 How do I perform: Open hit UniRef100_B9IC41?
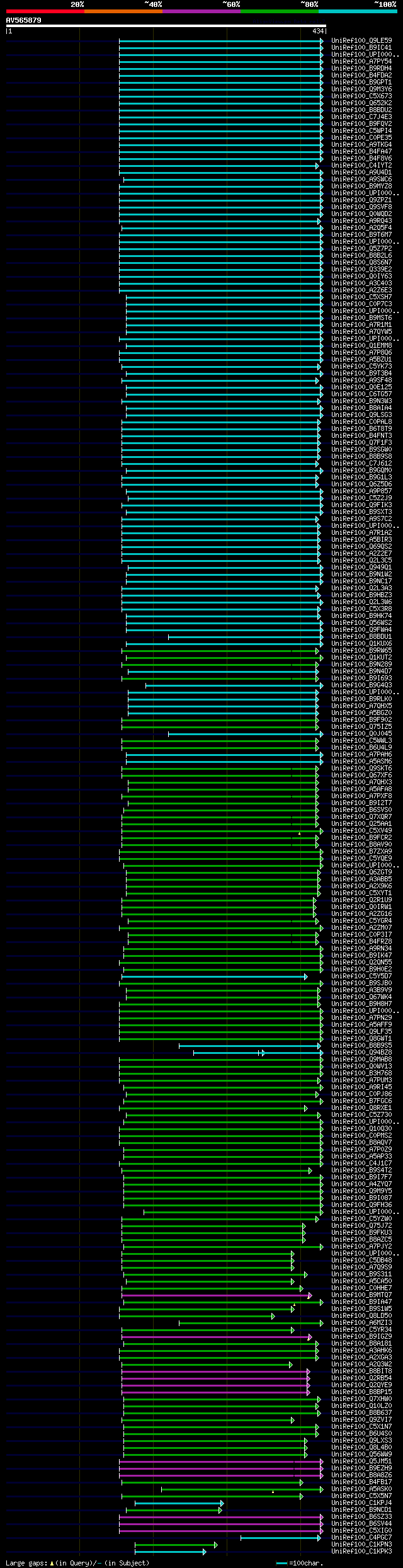[x=361, y=47]
